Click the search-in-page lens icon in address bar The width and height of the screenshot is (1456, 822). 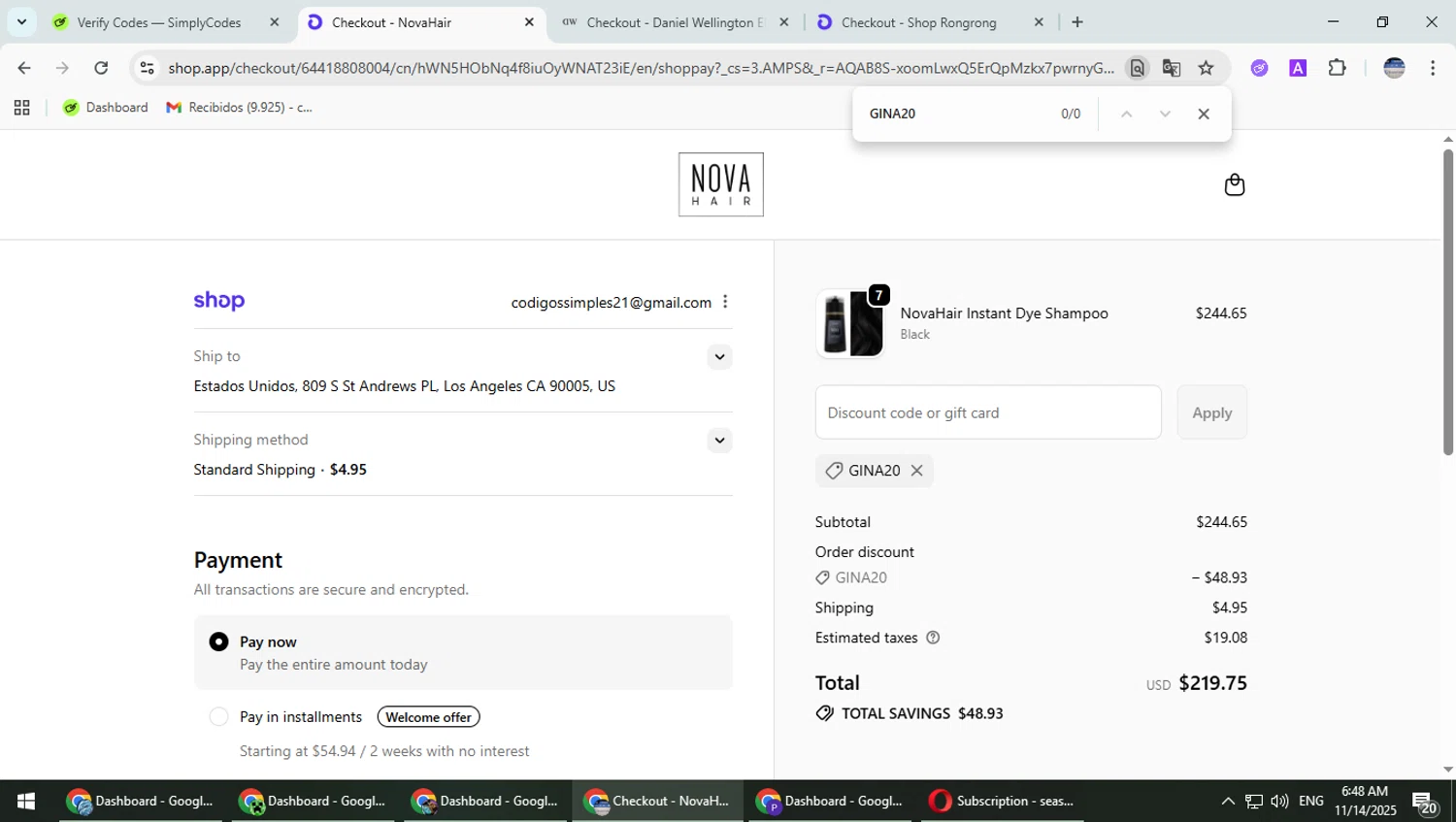(x=1137, y=68)
